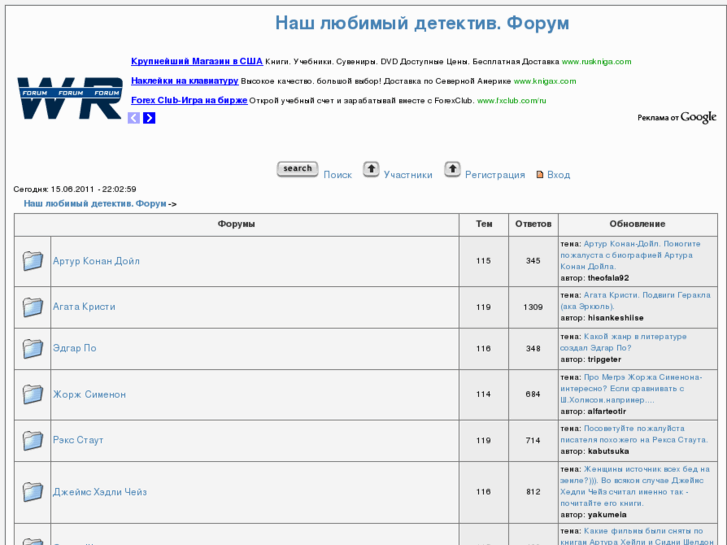The width and height of the screenshot is (727, 545).
Task: Click the folder icon beside Артур Конан Дойл
Action: tap(33, 261)
